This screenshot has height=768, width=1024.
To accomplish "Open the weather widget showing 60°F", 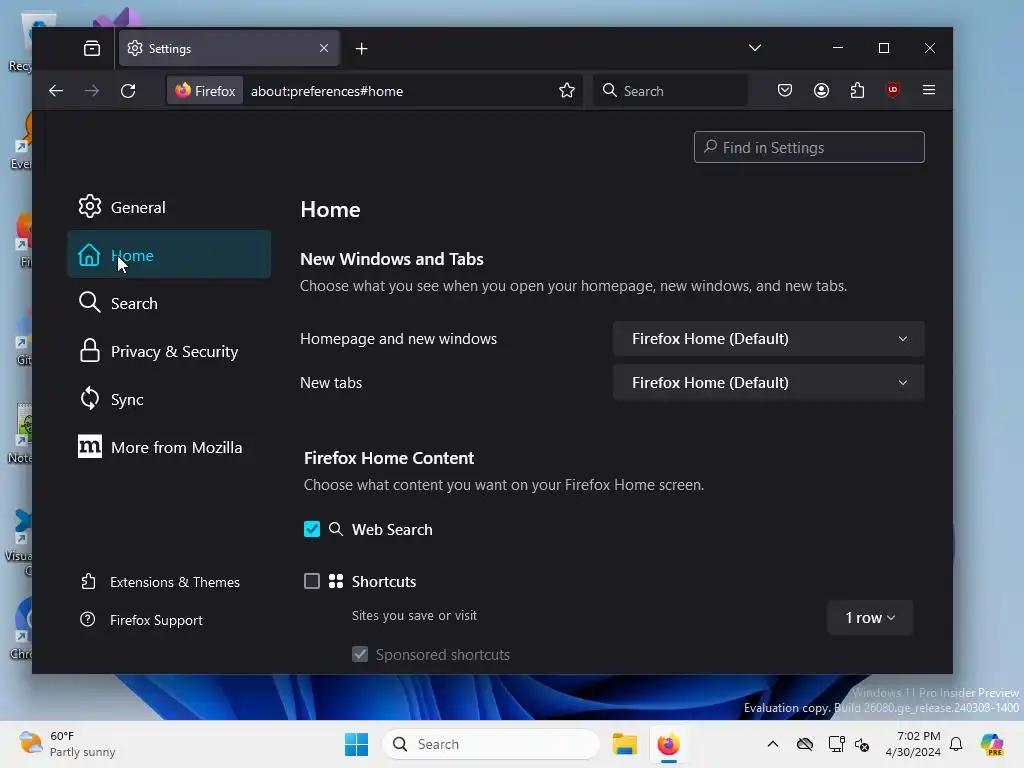I will tap(67, 744).
